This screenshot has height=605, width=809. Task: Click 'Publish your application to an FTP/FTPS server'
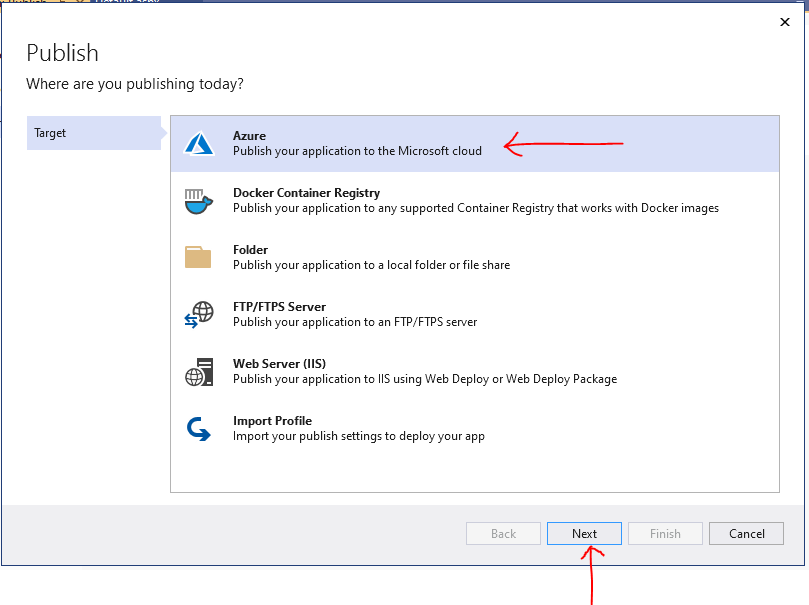(355, 322)
